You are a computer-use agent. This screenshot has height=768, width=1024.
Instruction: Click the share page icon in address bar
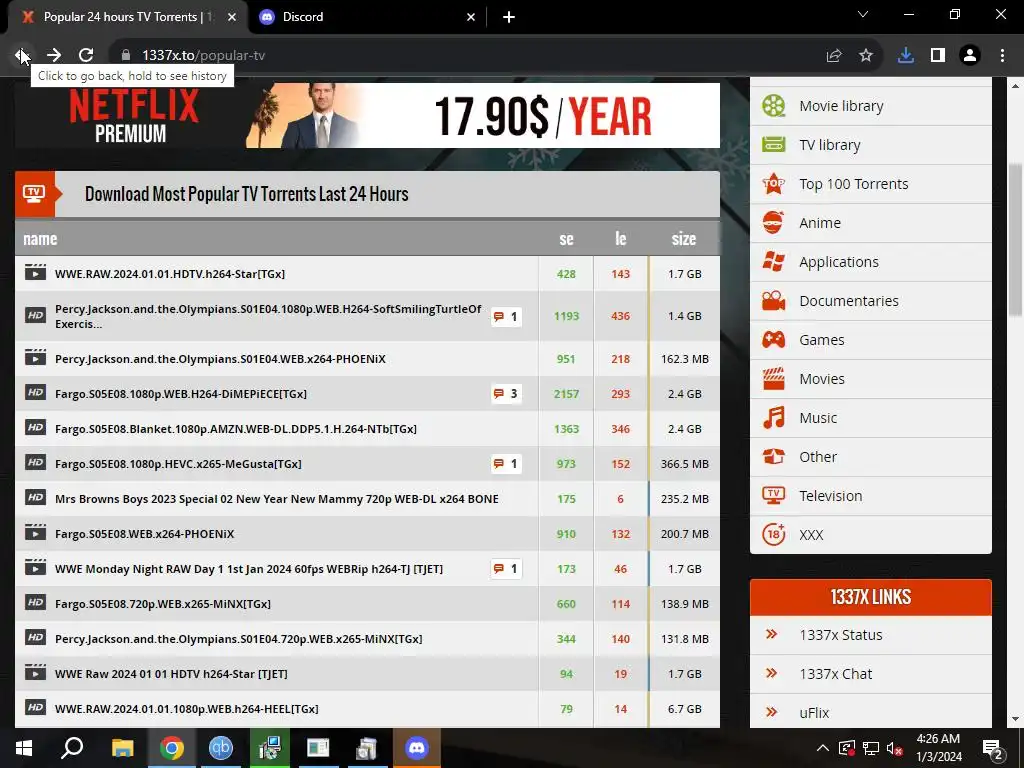[x=834, y=56]
